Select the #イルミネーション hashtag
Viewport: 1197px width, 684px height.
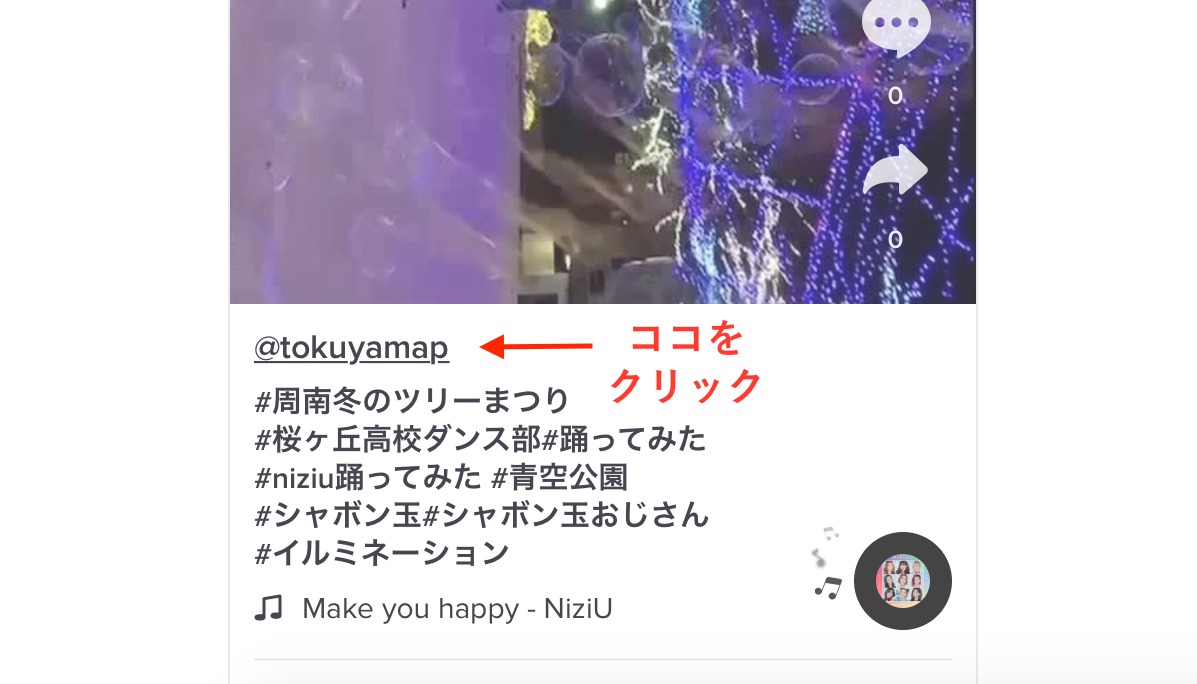tap(382, 553)
